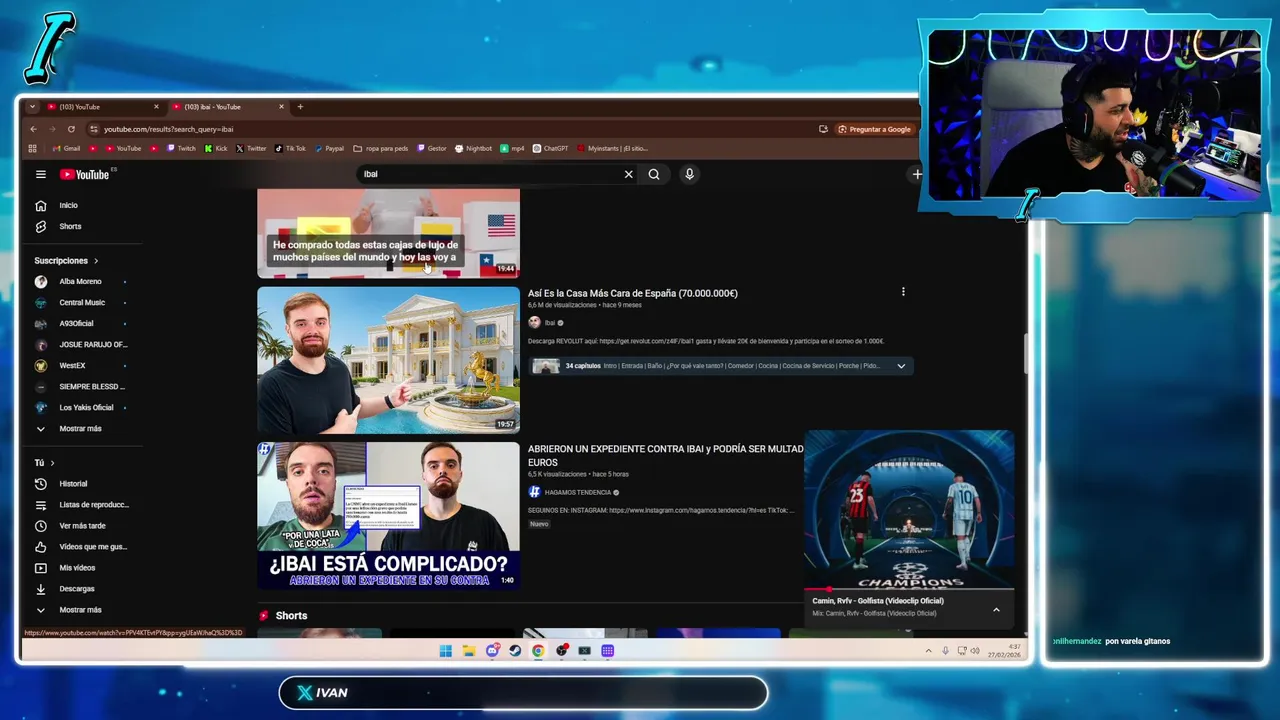Open File Explorer from the taskbar

[x=468, y=651]
